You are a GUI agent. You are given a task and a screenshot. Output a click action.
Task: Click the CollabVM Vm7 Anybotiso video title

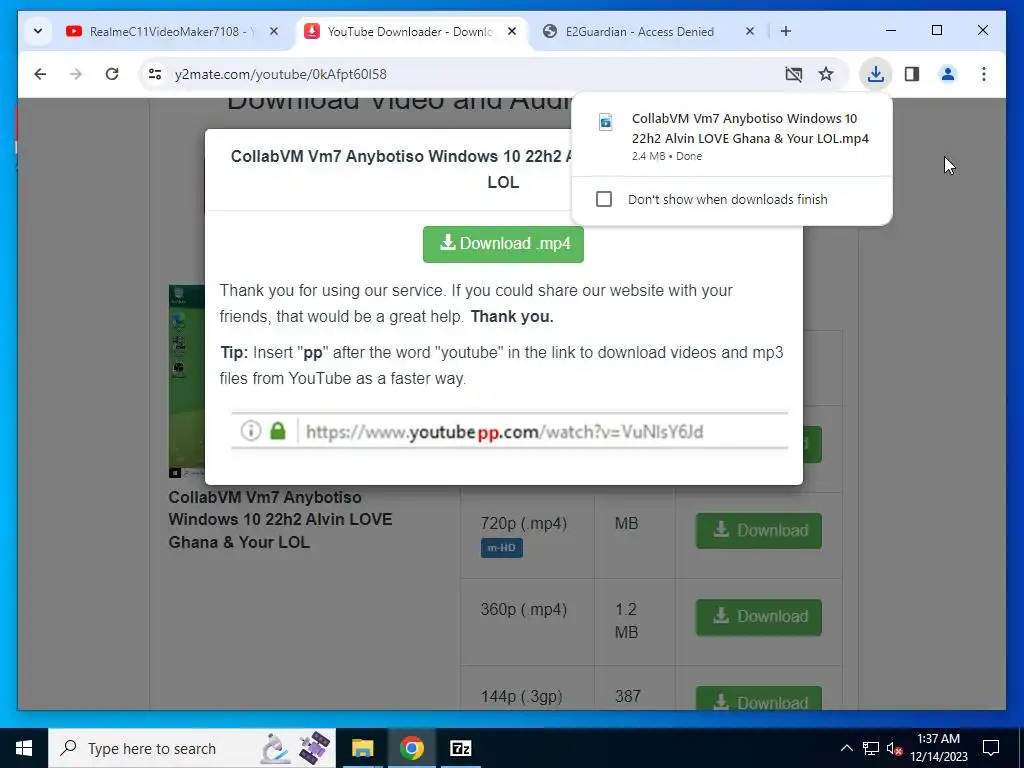(x=280, y=520)
